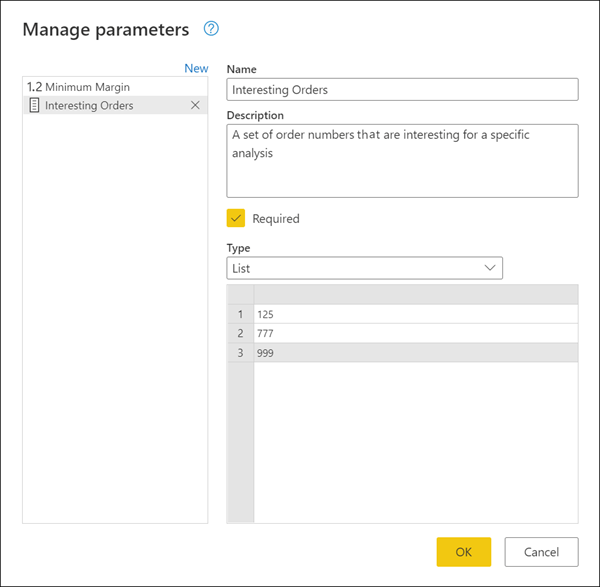The height and width of the screenshot is (587, 600).
Task: Select the Interesting Orders parameter entry
Action: click(x=115, y=105)
